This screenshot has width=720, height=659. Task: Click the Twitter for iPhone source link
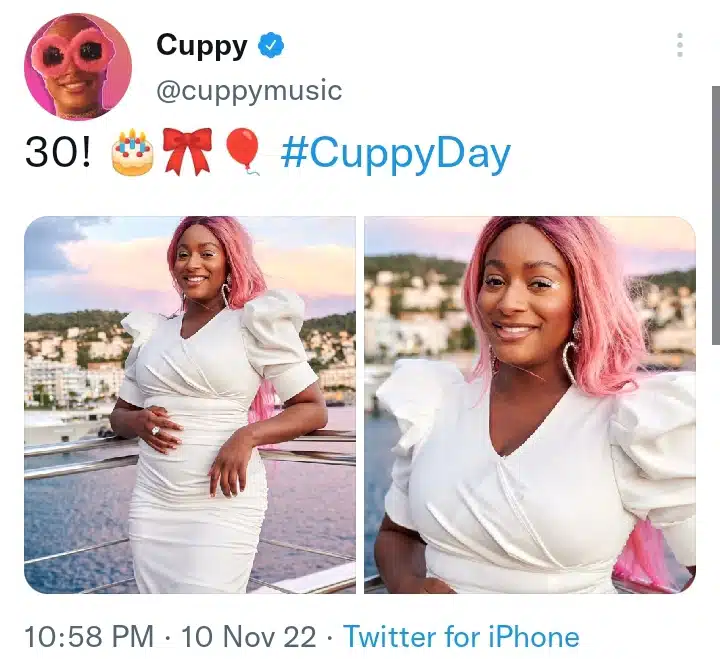pos(461,636)
